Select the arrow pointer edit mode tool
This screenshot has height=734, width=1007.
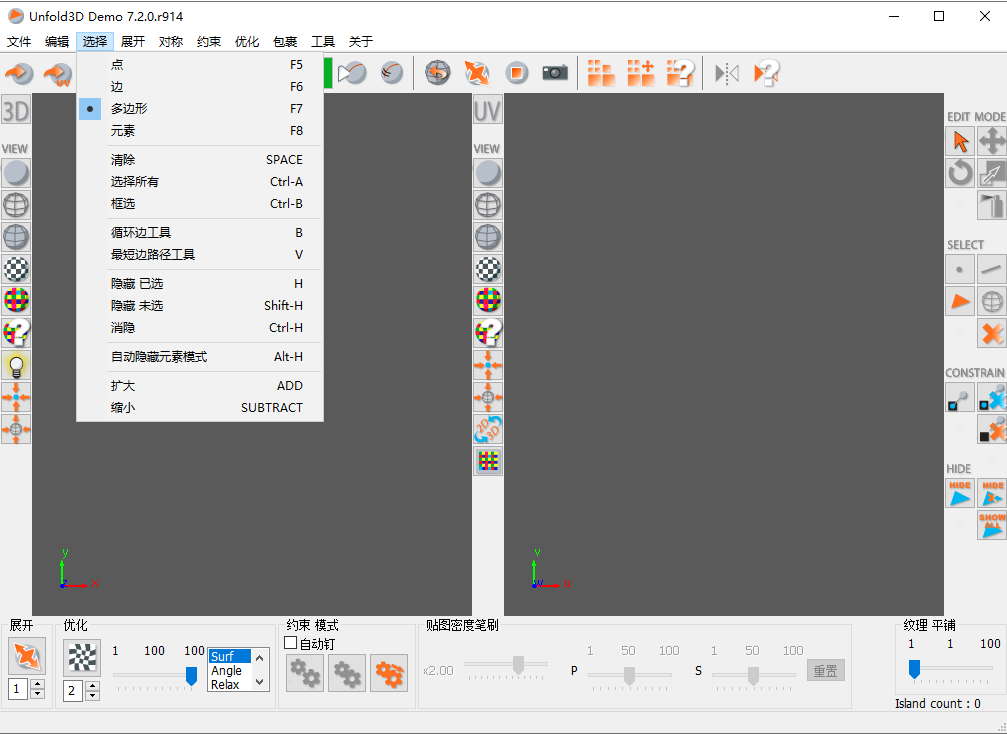click(960, 141)
